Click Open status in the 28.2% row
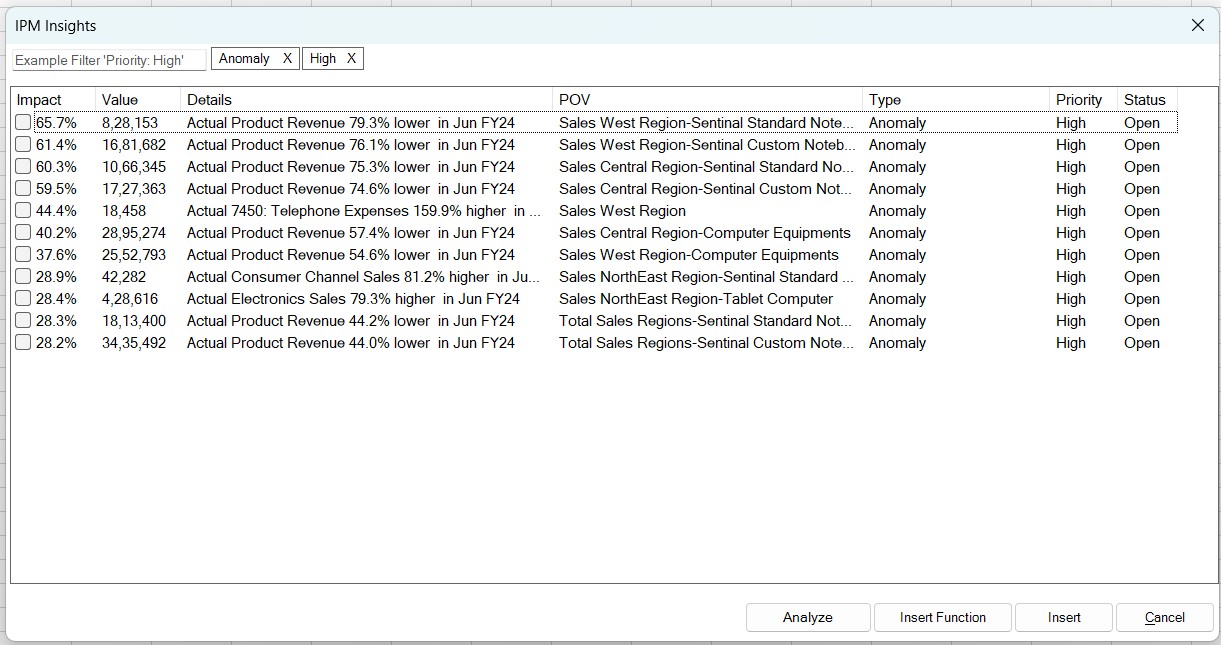Screen dimensions: 1221x645 [1142, 343]
